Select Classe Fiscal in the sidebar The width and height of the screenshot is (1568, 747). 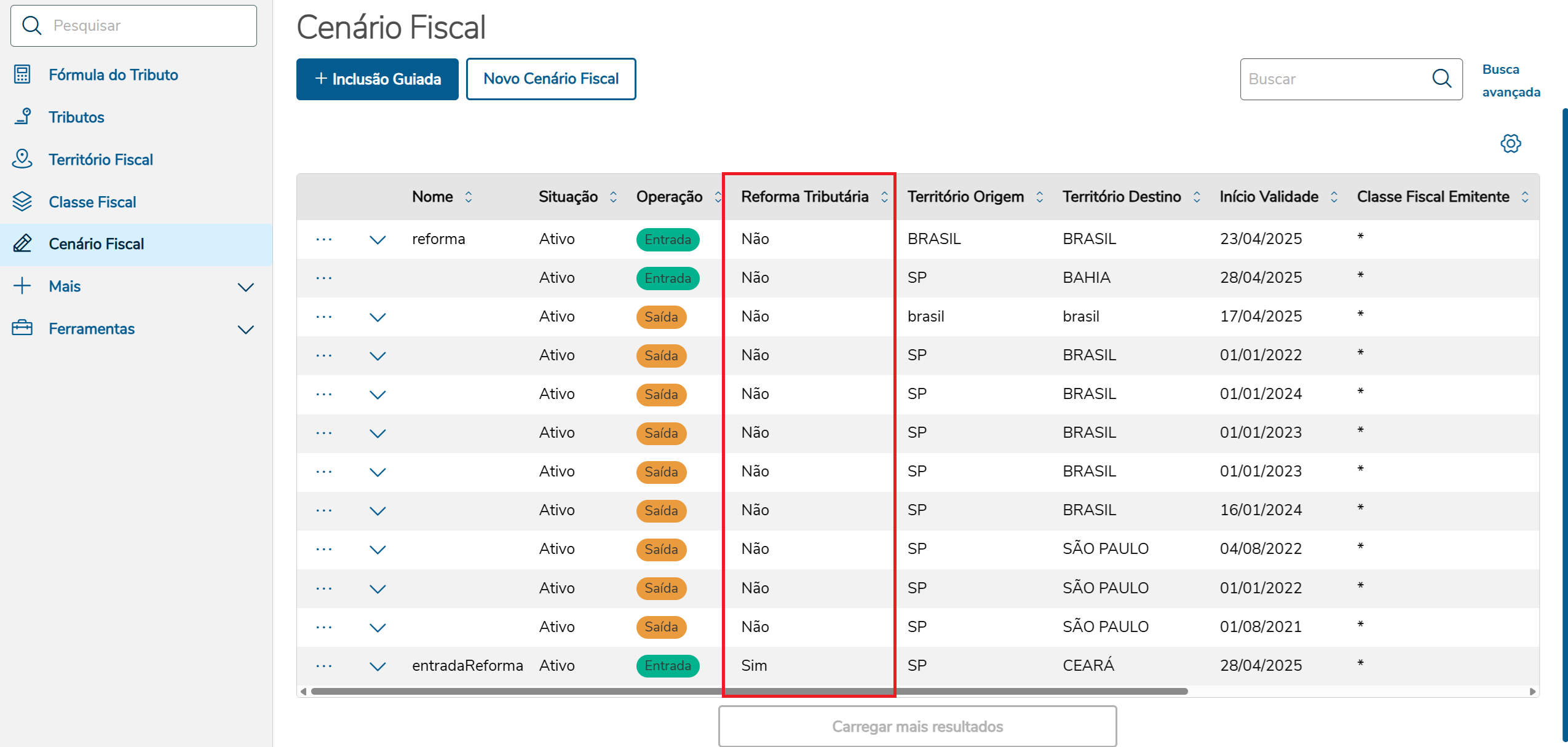coord(92,202)
